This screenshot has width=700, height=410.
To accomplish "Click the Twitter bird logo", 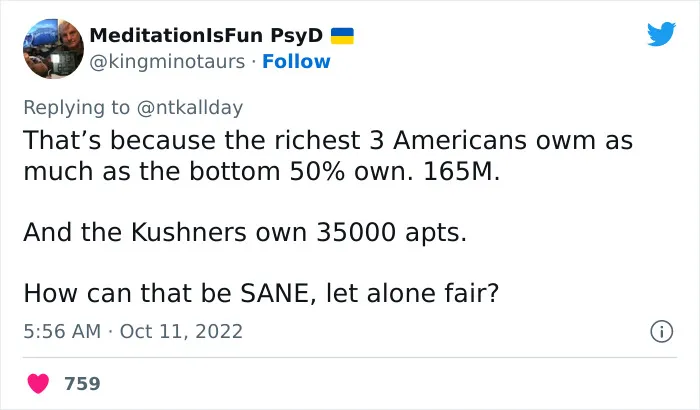I will click(661, 33).
